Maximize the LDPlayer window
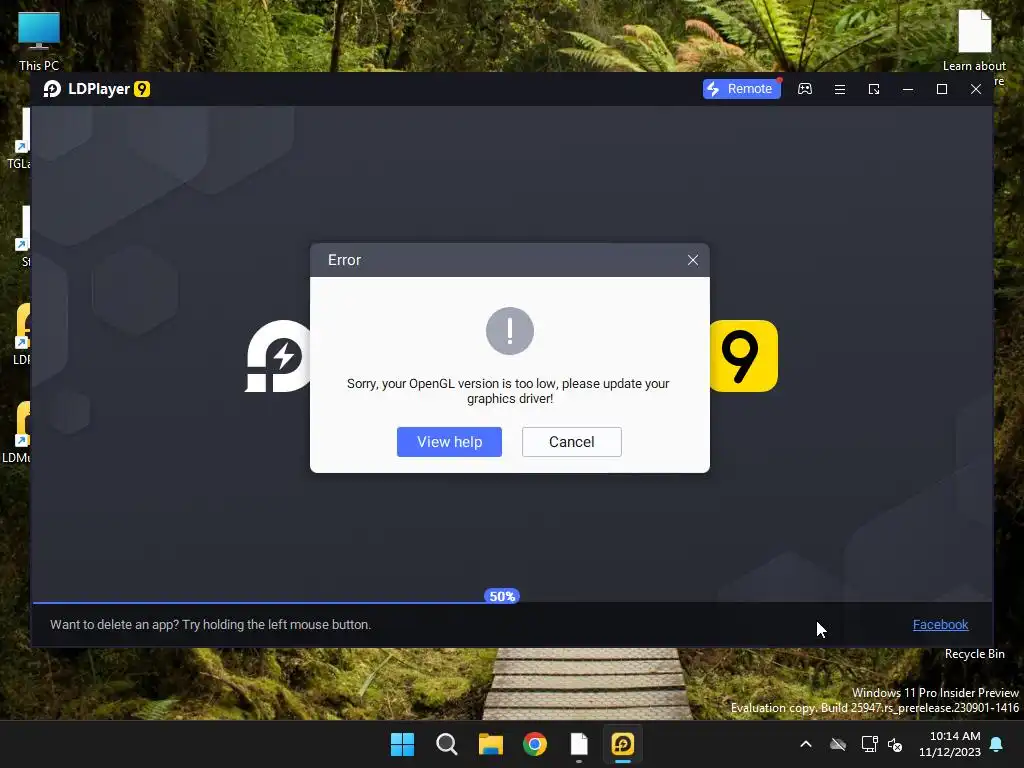1024x768 pixels. click(942, 89)
